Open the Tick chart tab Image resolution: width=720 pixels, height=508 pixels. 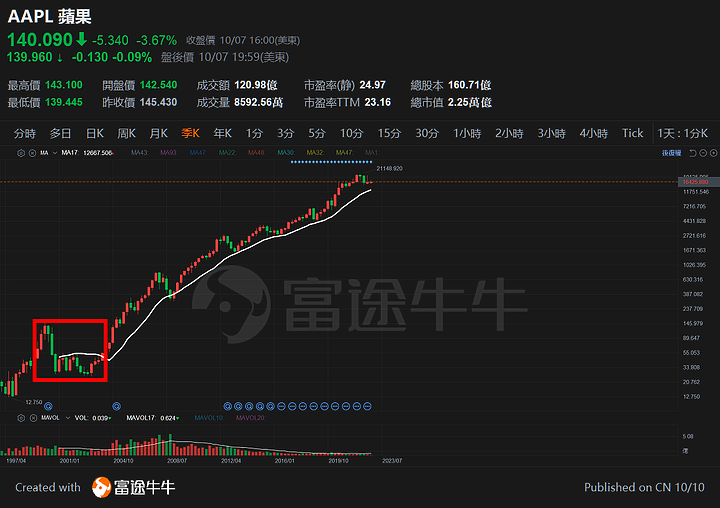point(632,133)
